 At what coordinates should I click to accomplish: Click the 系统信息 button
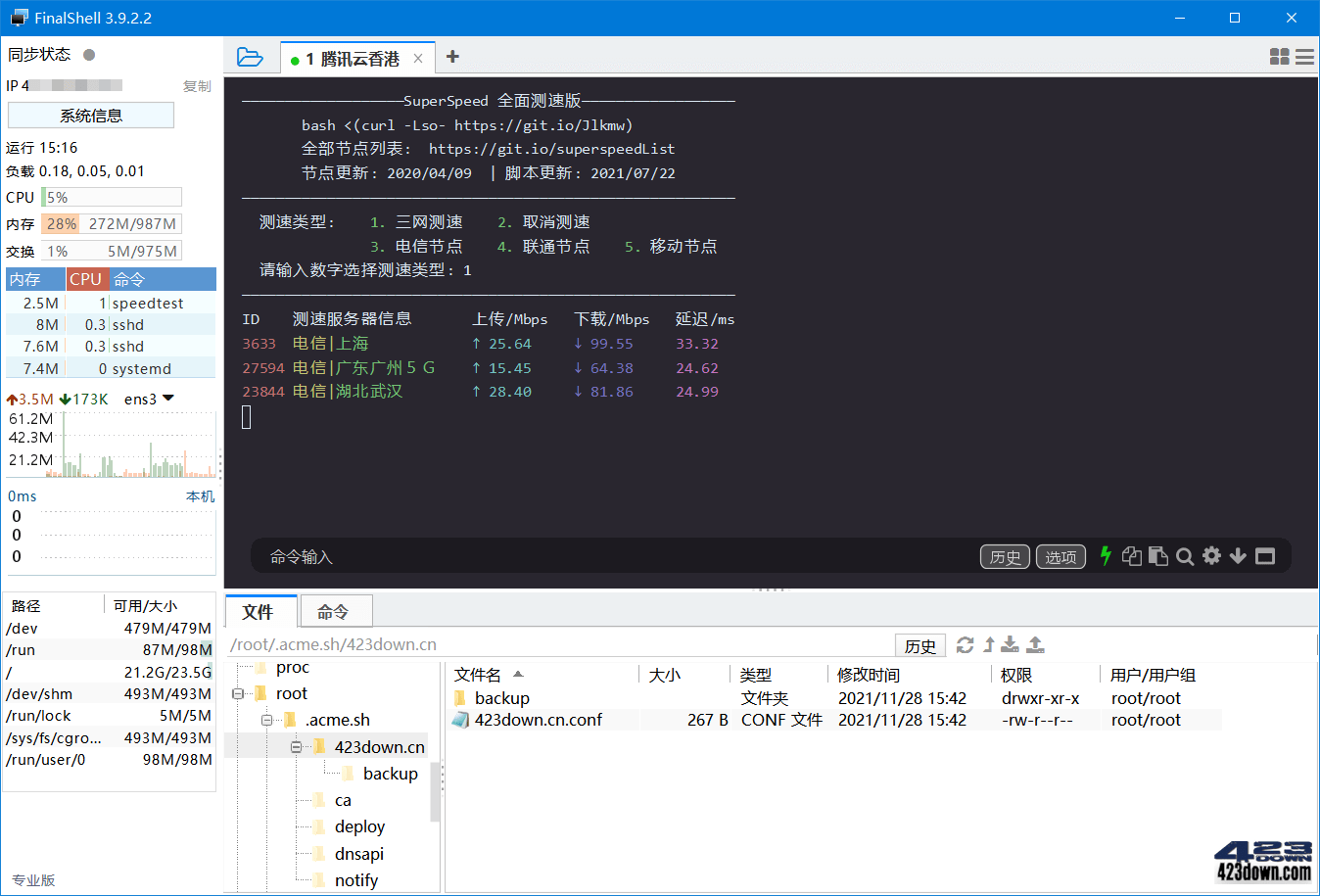coord(90,115)
